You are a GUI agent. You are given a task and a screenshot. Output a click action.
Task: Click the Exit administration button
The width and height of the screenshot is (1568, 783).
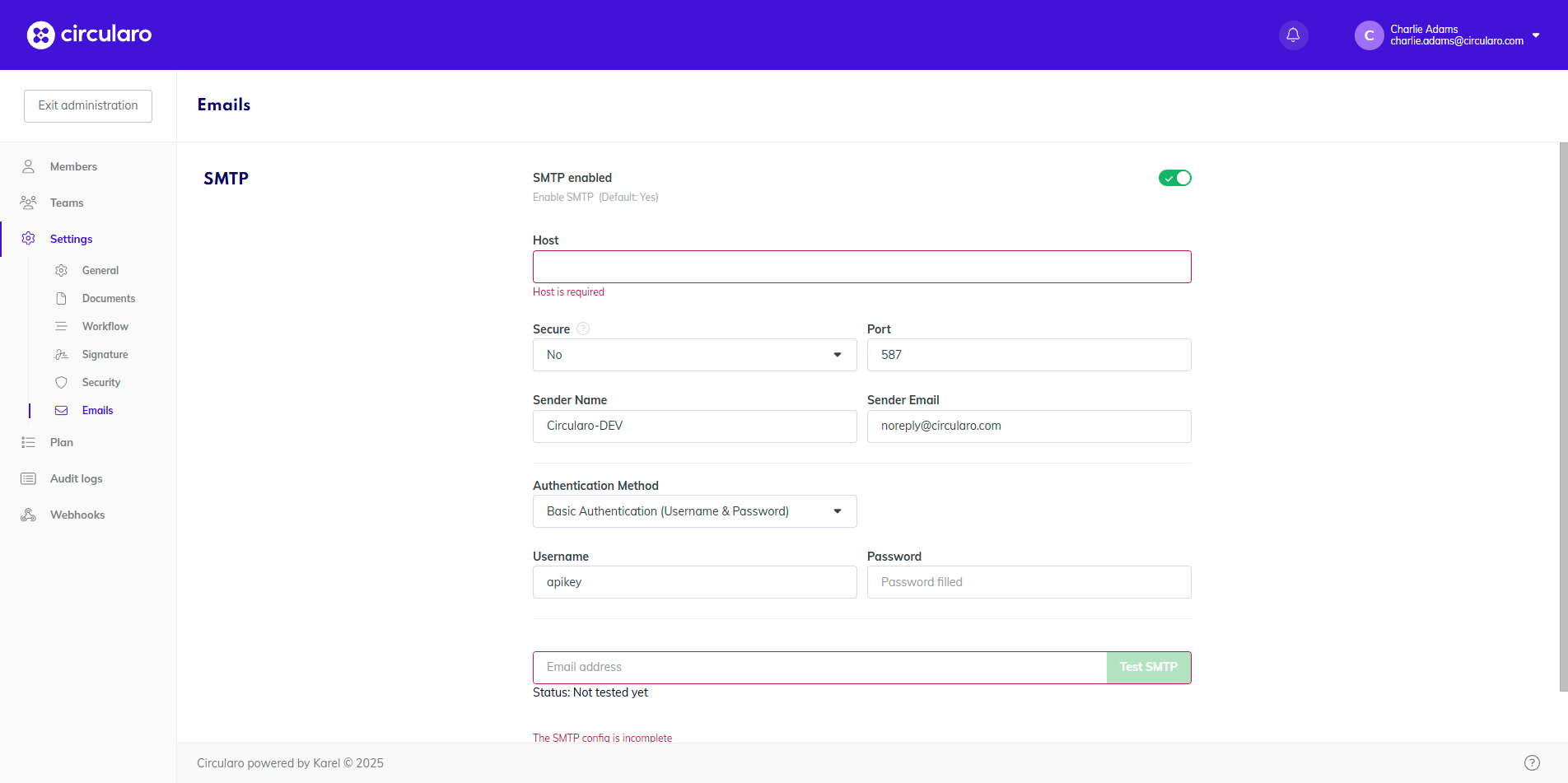tap(88, 106)
